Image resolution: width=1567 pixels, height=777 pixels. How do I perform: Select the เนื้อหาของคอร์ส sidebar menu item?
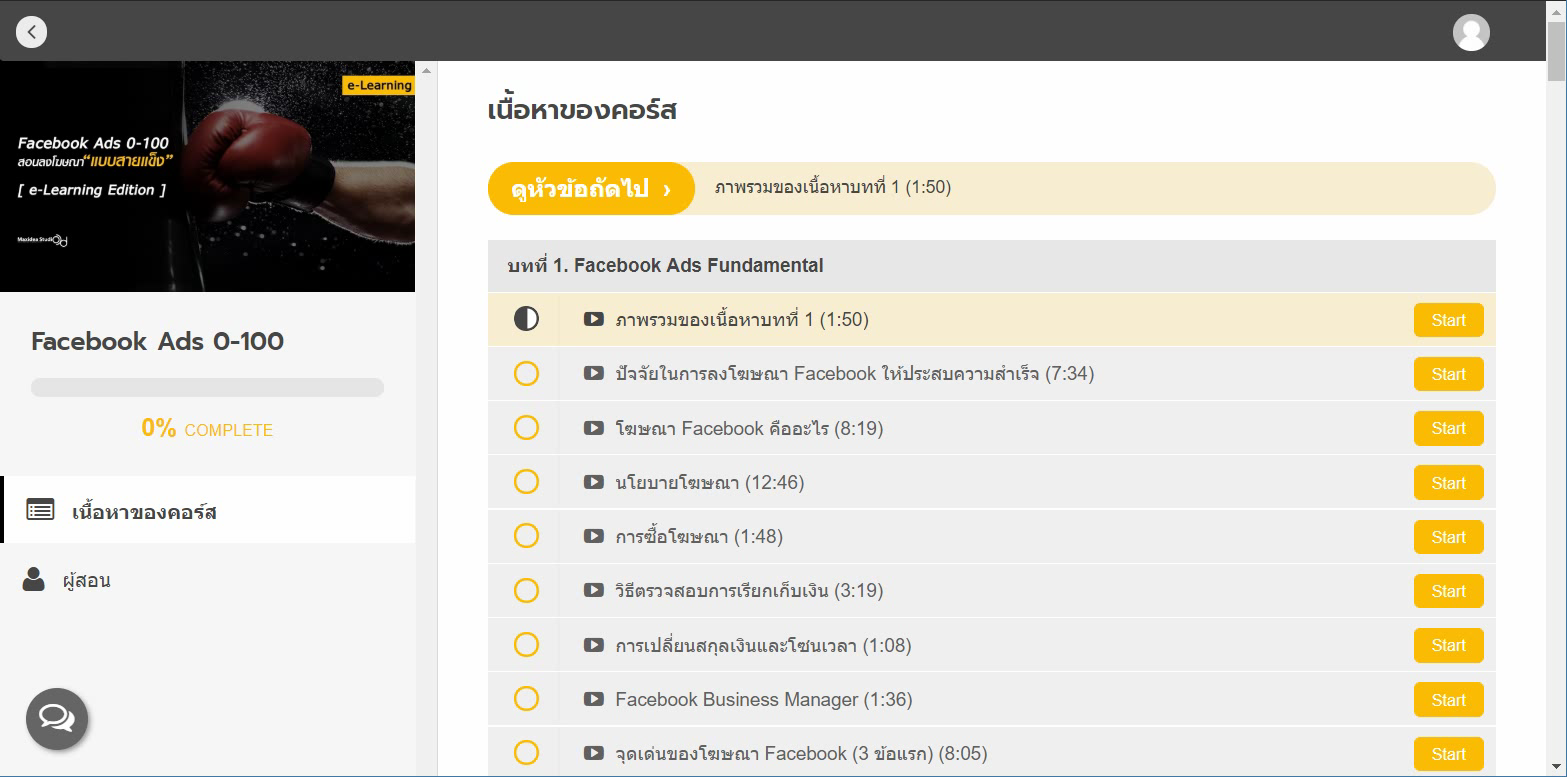(208, 510)
